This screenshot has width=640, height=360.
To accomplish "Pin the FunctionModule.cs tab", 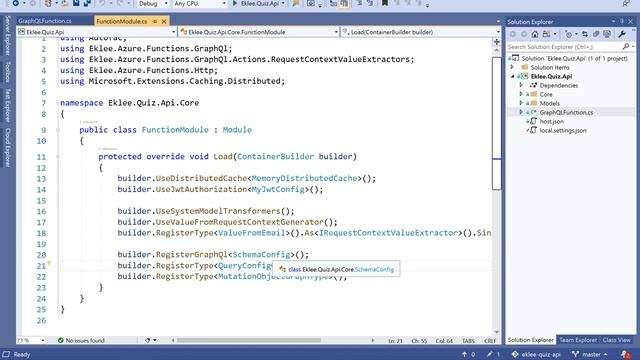I will pos(155,21).
